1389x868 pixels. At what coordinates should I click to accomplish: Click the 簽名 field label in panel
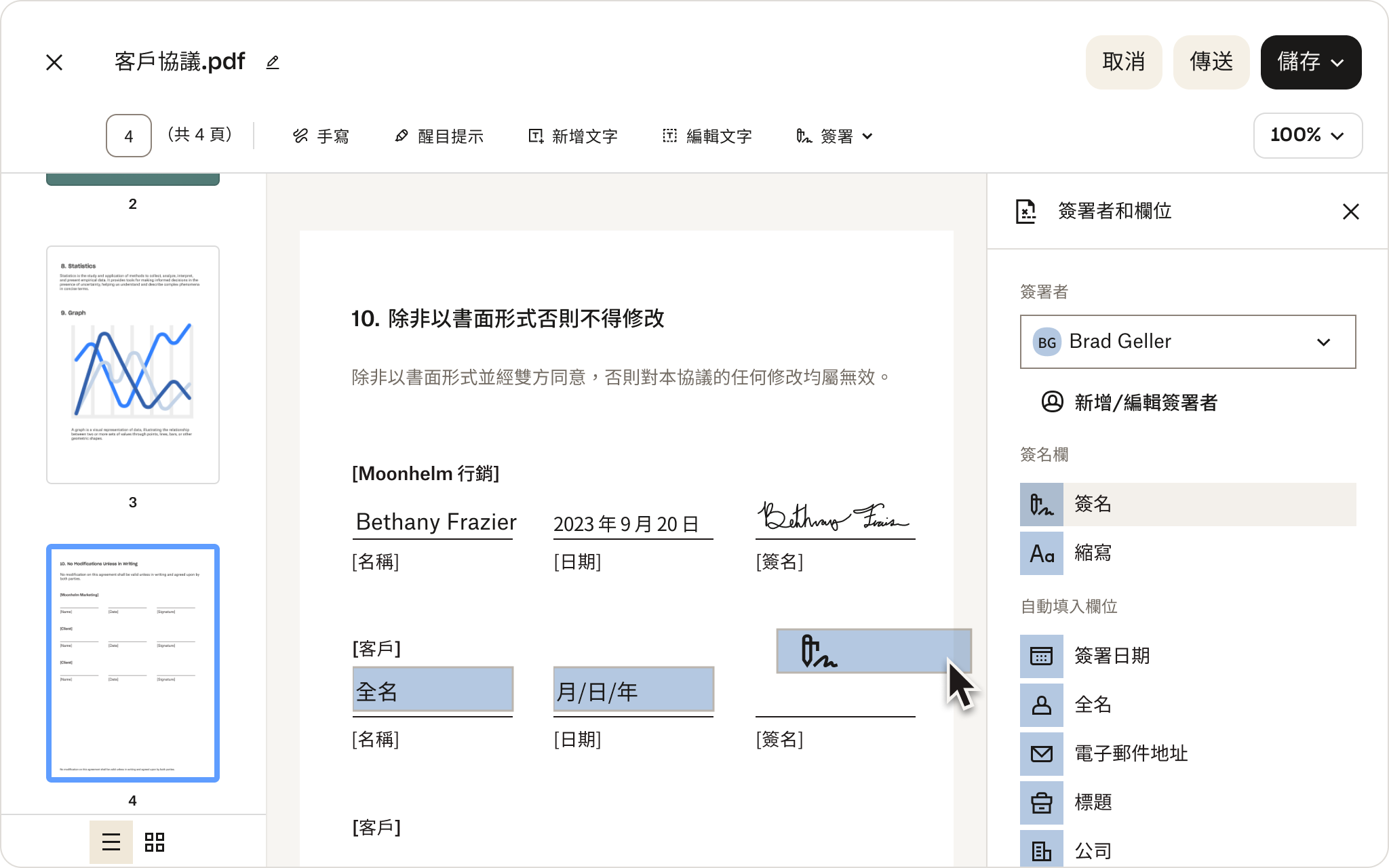(x=1093, y=504)
